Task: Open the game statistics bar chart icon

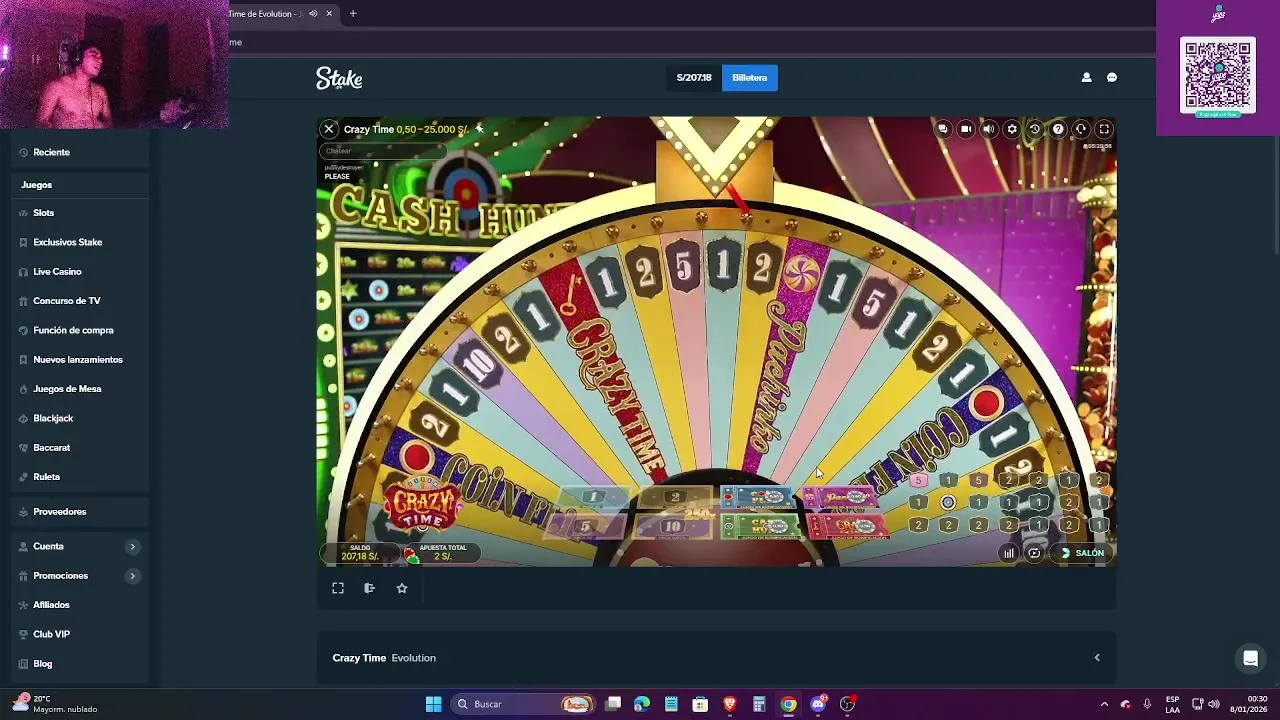Action: pyautogui.click(x=1009, y=553)
